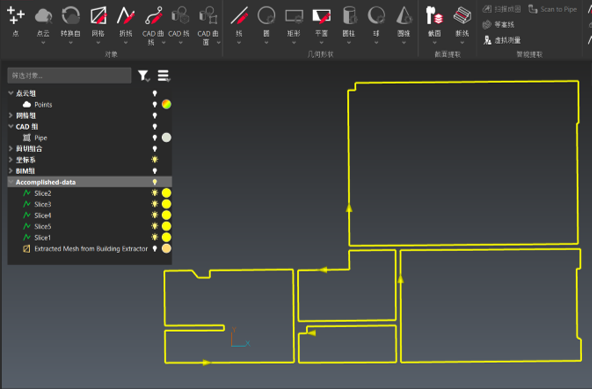Select the Sphere (球) shape tool
592x389 pixels.
click(x=376, y=15)
